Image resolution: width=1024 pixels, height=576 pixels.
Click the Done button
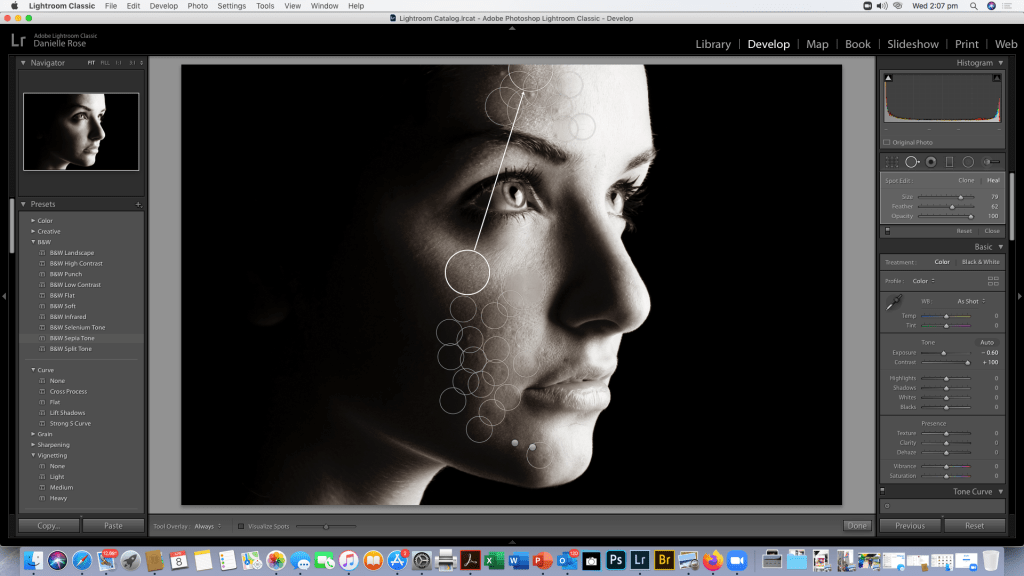pyautogui.click(x=856, y=526)
